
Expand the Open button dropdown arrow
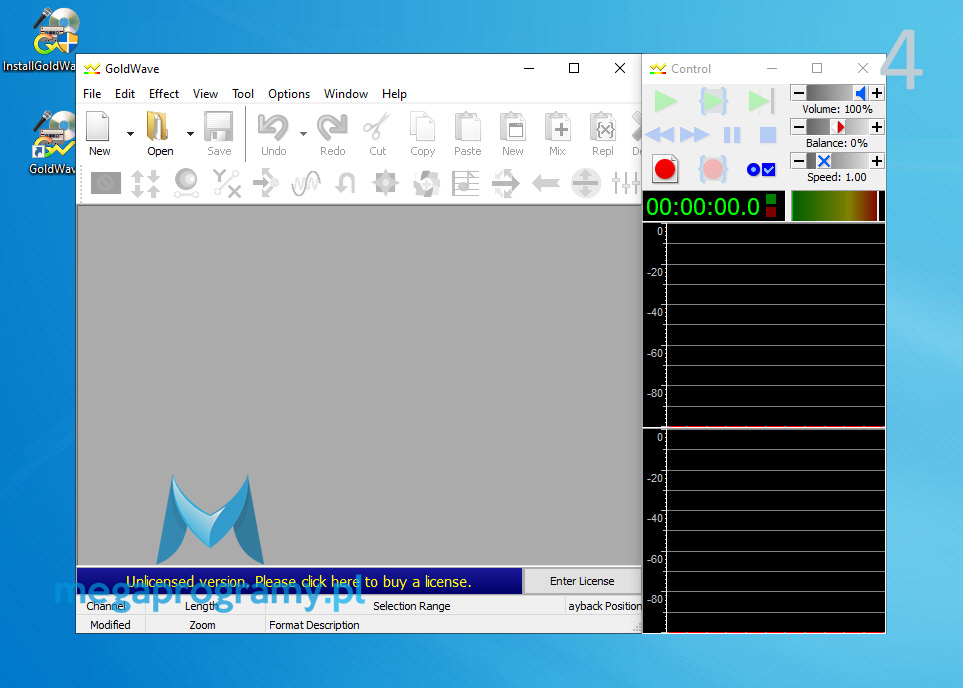190,133
